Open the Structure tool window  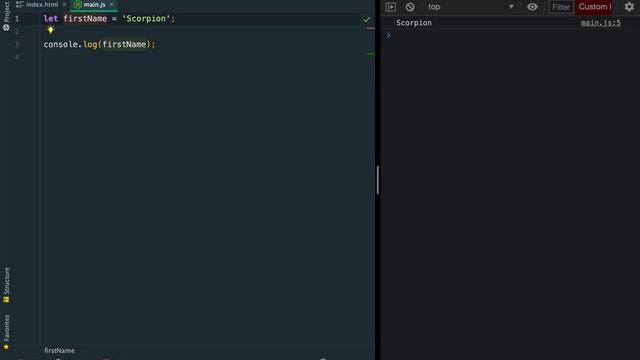[6, 285]
